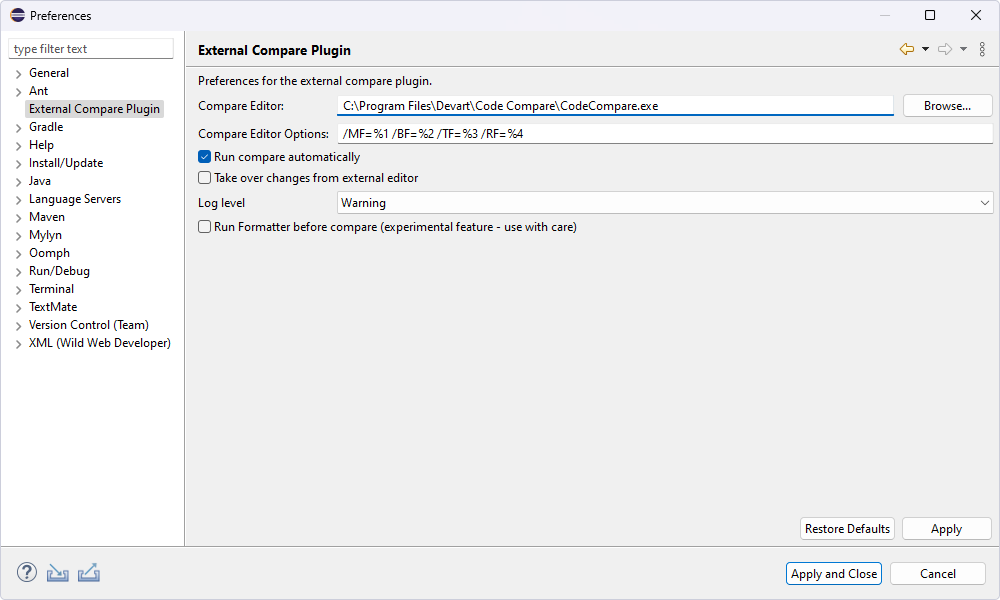This screenshot has width=1000, height=600.
Task: Expand the Oomph tree node
Action: click(18, 254)
